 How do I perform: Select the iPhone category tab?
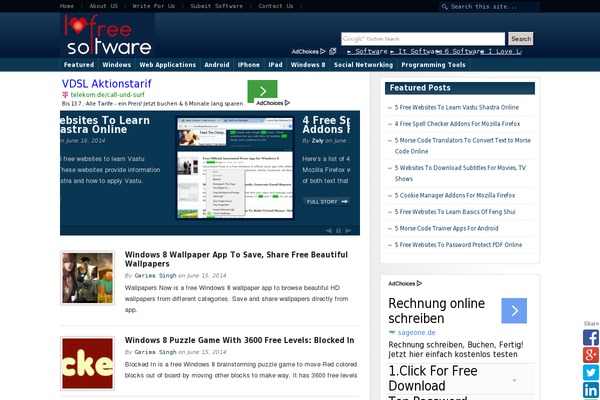tap(249, 65)
